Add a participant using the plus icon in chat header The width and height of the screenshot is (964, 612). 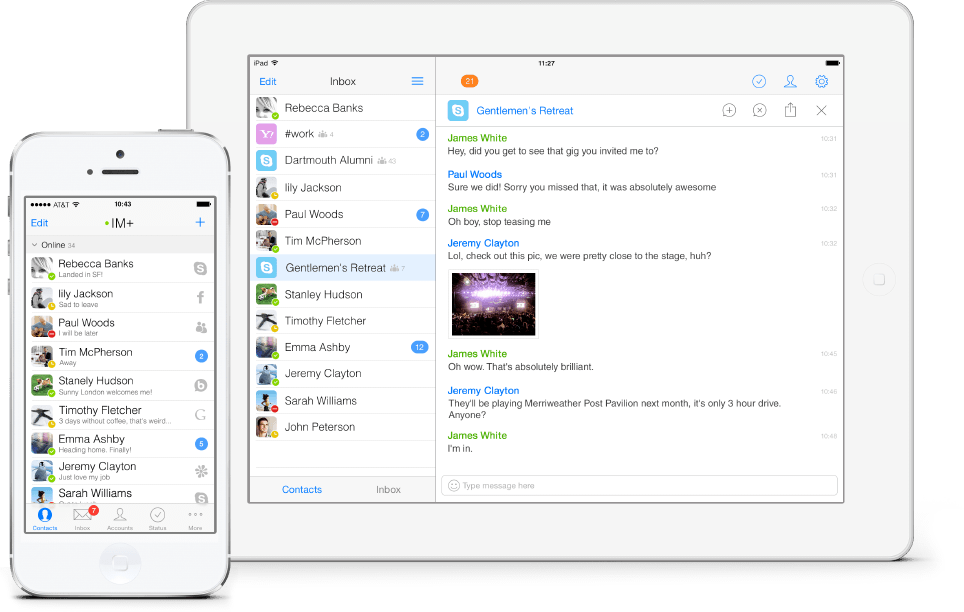pyautogui.click(x=729, y=110)
